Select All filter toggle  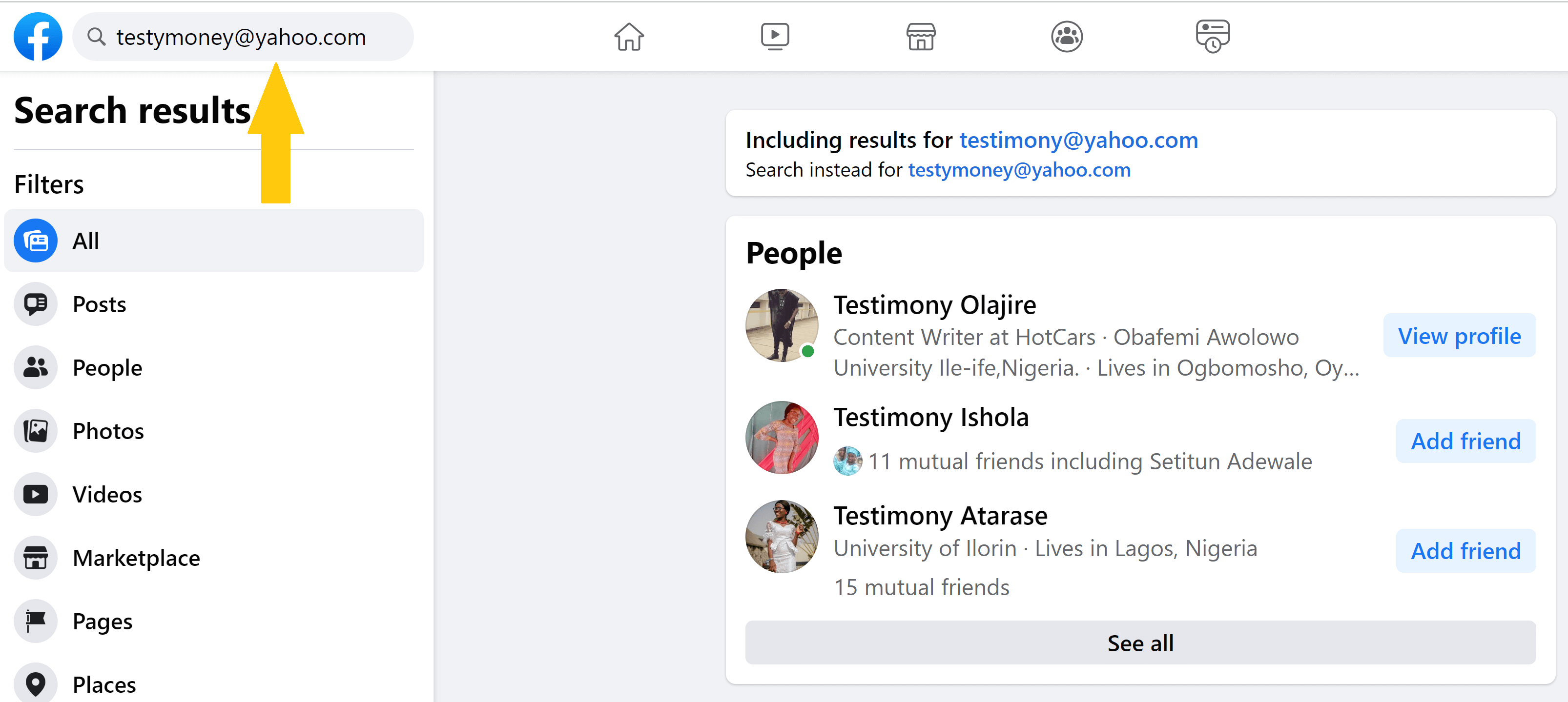214,240
